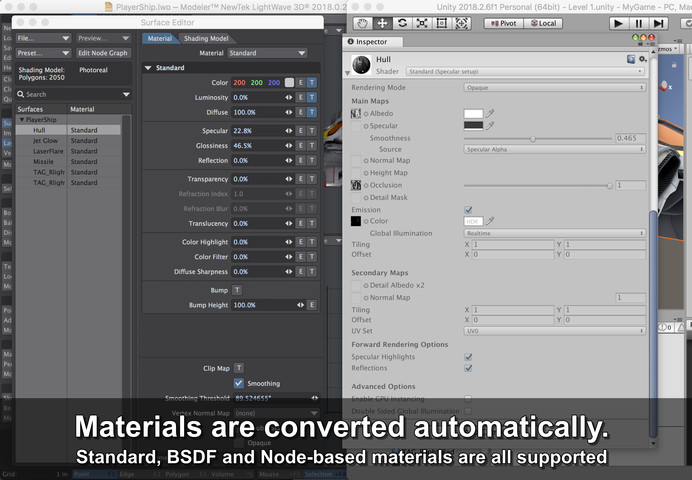Pick Albedo color with eyedropper

tap(490, 113)
